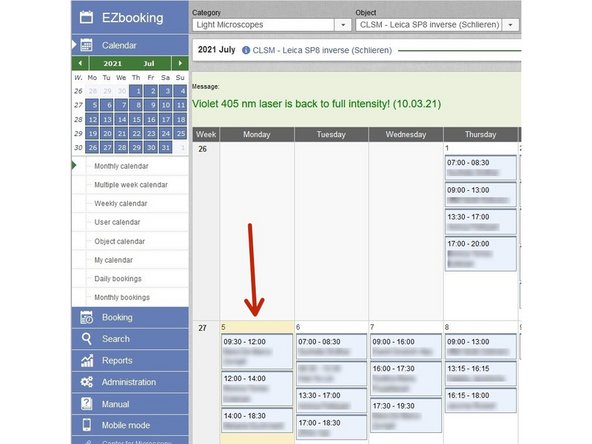Click the info icon beside CLSM title
Screen dimensions: 592x444
[246, 50]
